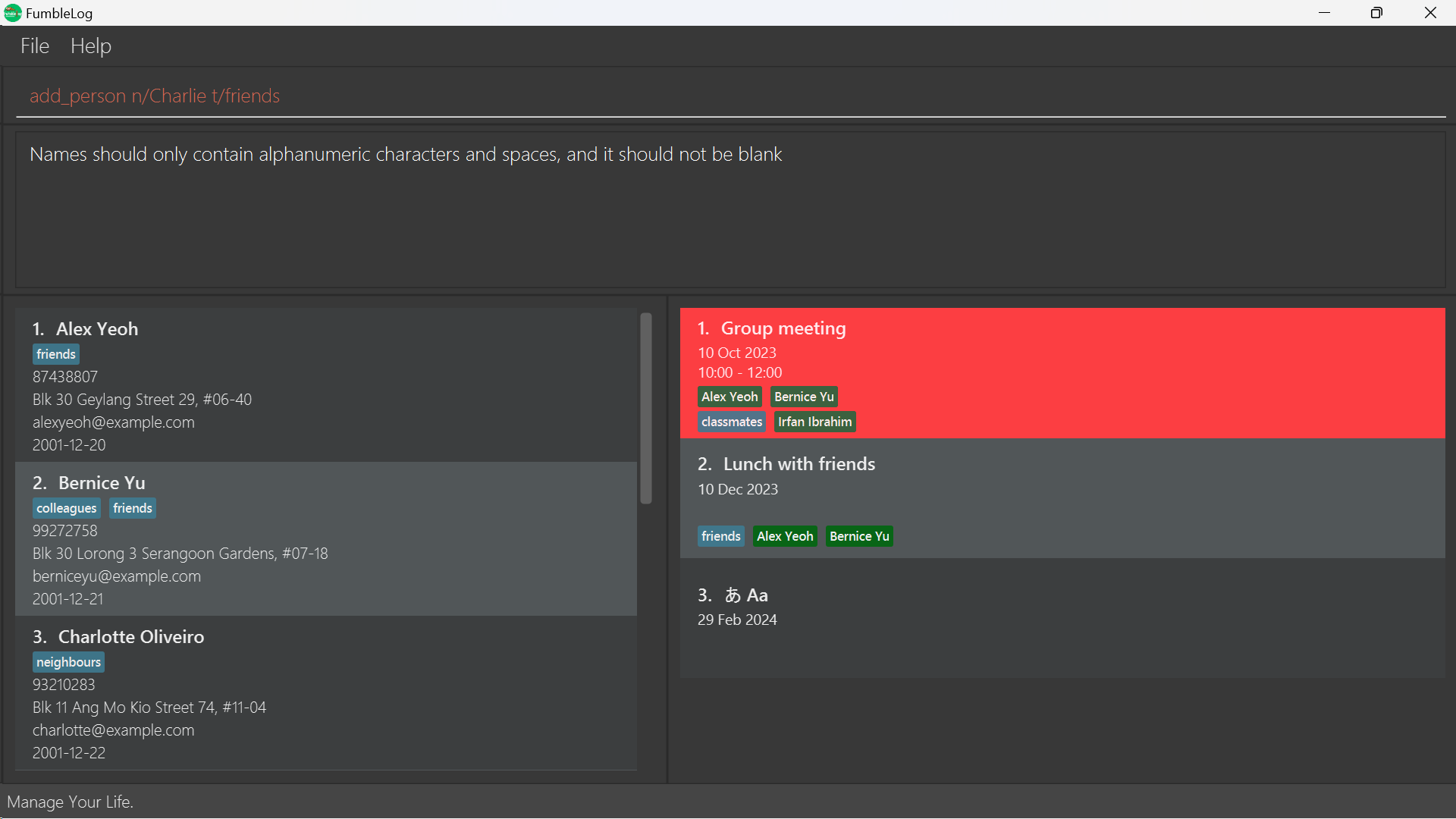Click the friends tag under Alex Yeoh contact

click(x=56, y=354)
